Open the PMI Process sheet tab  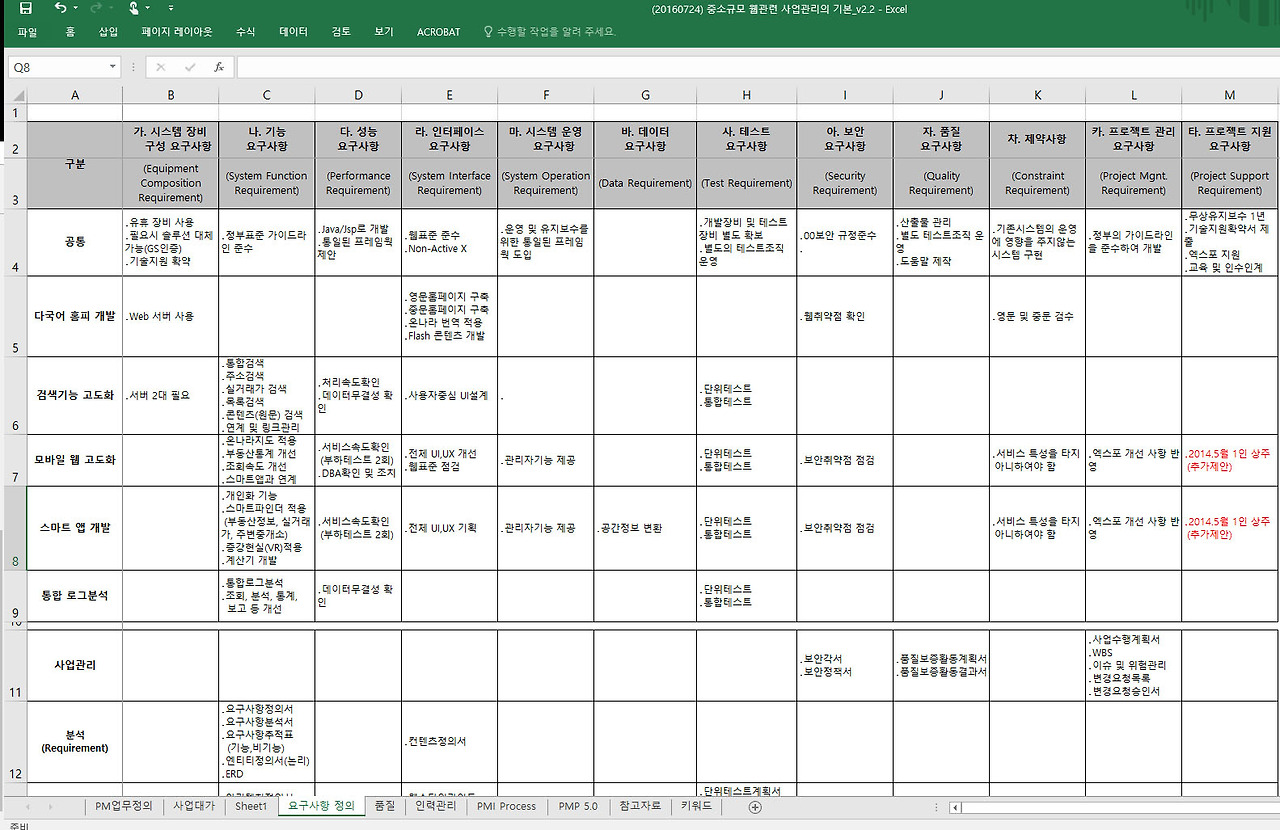506,806
